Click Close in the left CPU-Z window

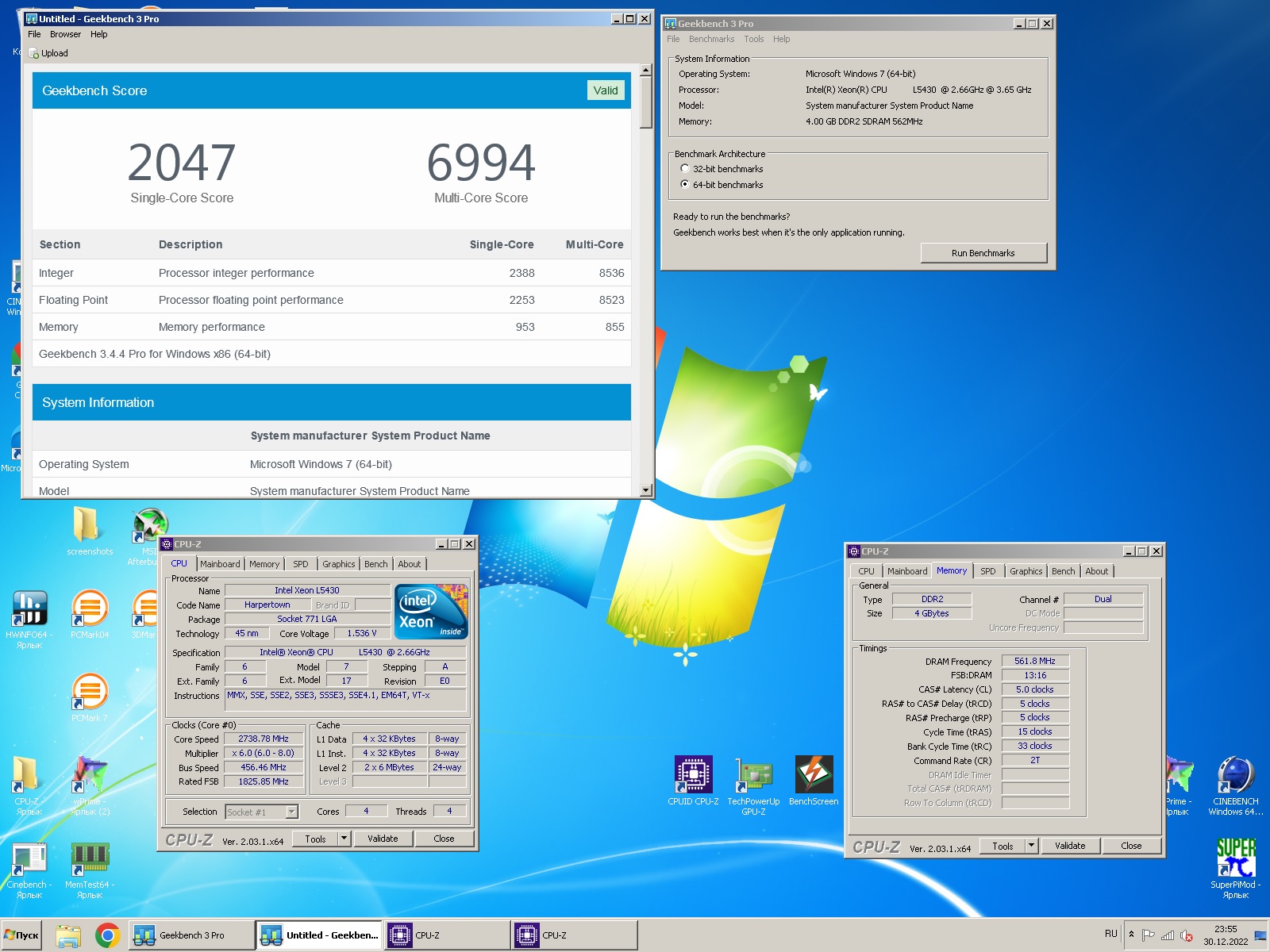coord(444,839)
